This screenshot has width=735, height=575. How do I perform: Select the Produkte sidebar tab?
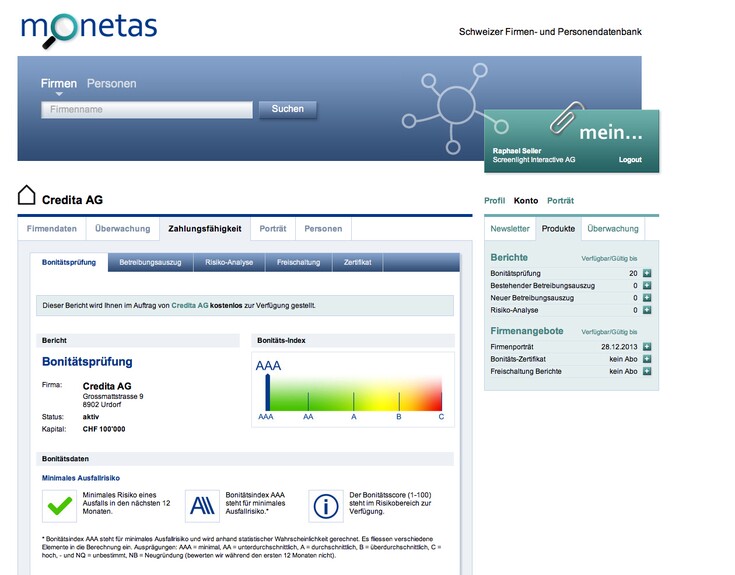(558, 229)
